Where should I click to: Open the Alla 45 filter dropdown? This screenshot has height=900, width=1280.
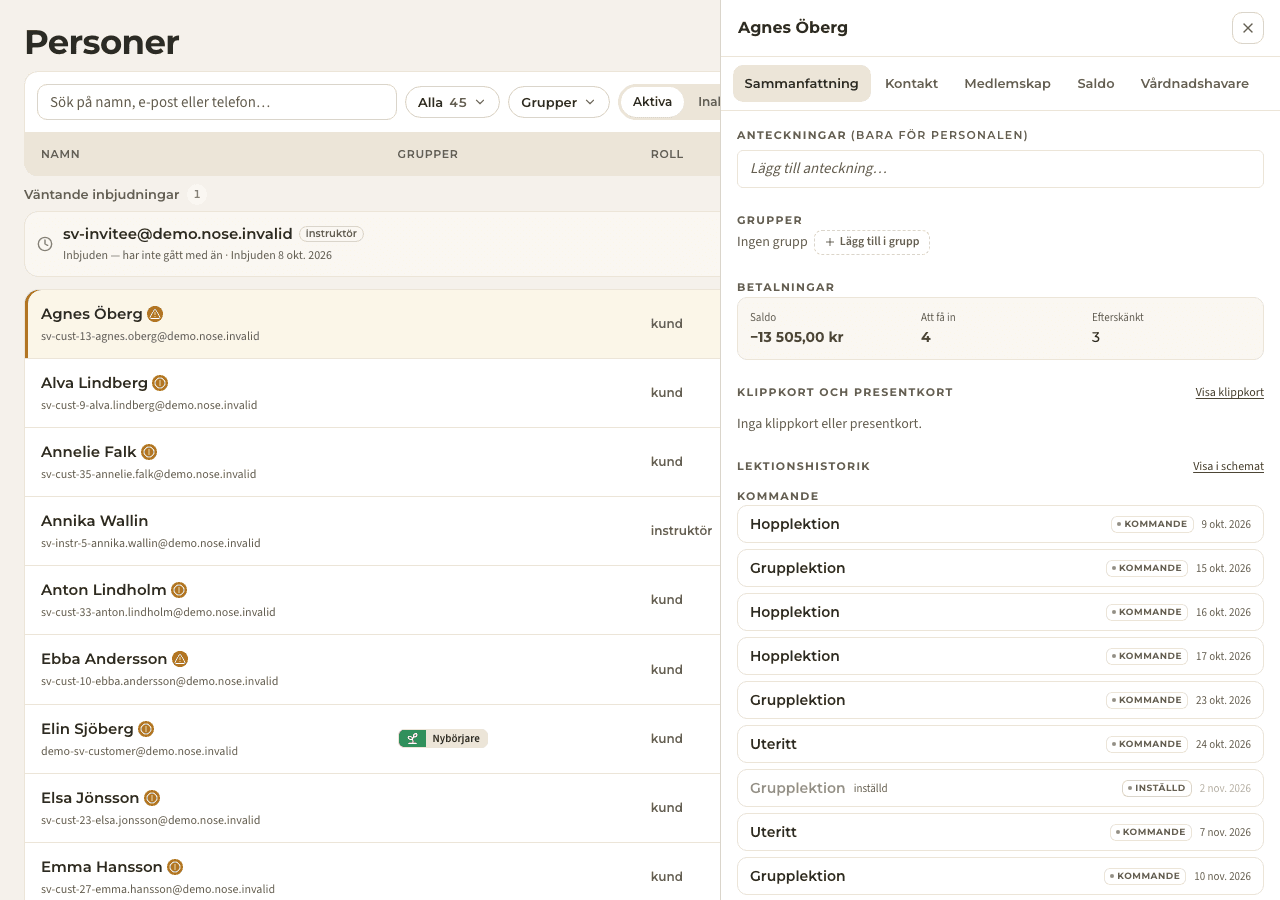[x=452, y=102]
